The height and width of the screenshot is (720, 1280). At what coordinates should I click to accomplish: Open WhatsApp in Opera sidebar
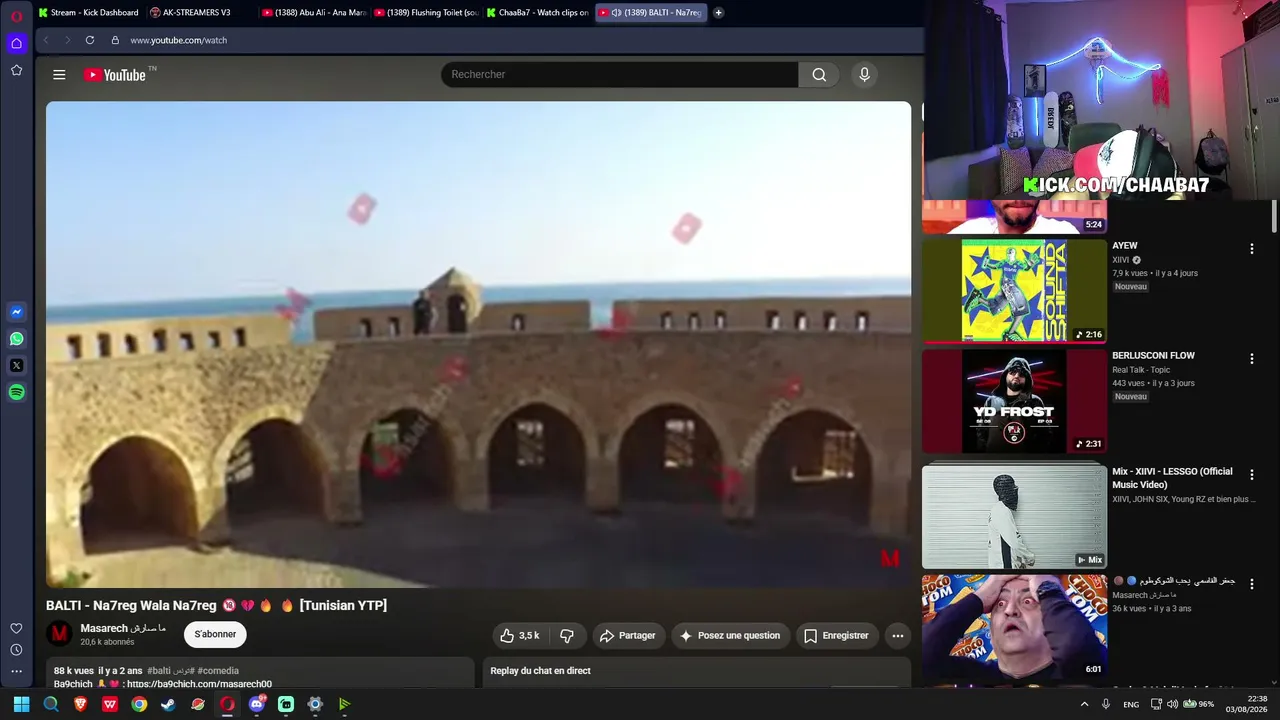coord(16,339)
